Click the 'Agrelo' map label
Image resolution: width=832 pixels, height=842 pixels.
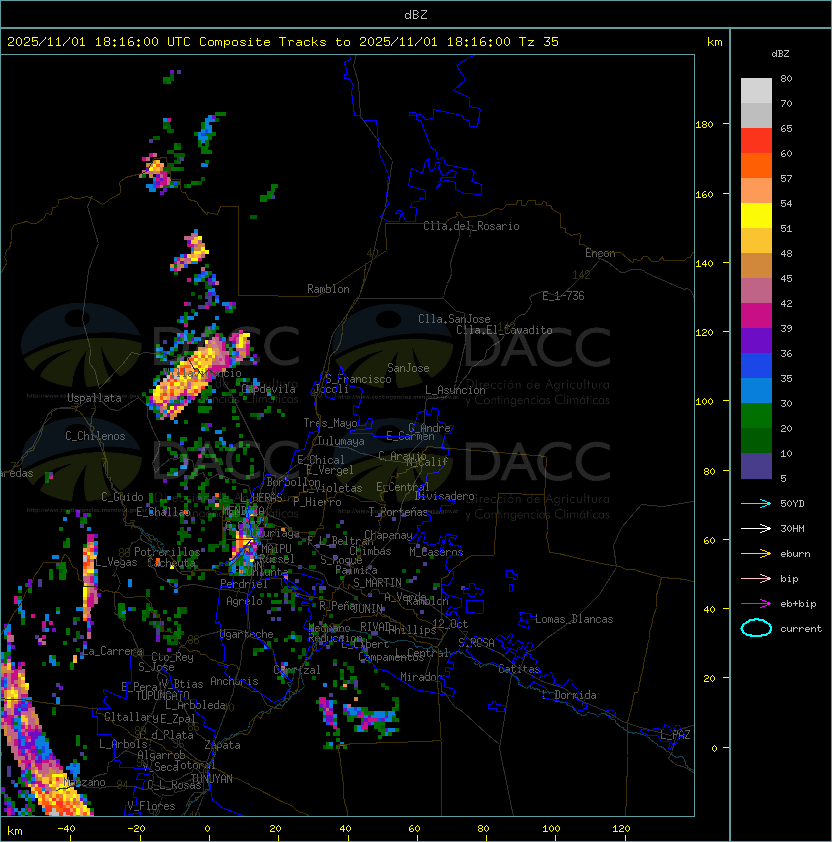coord(244,601)
